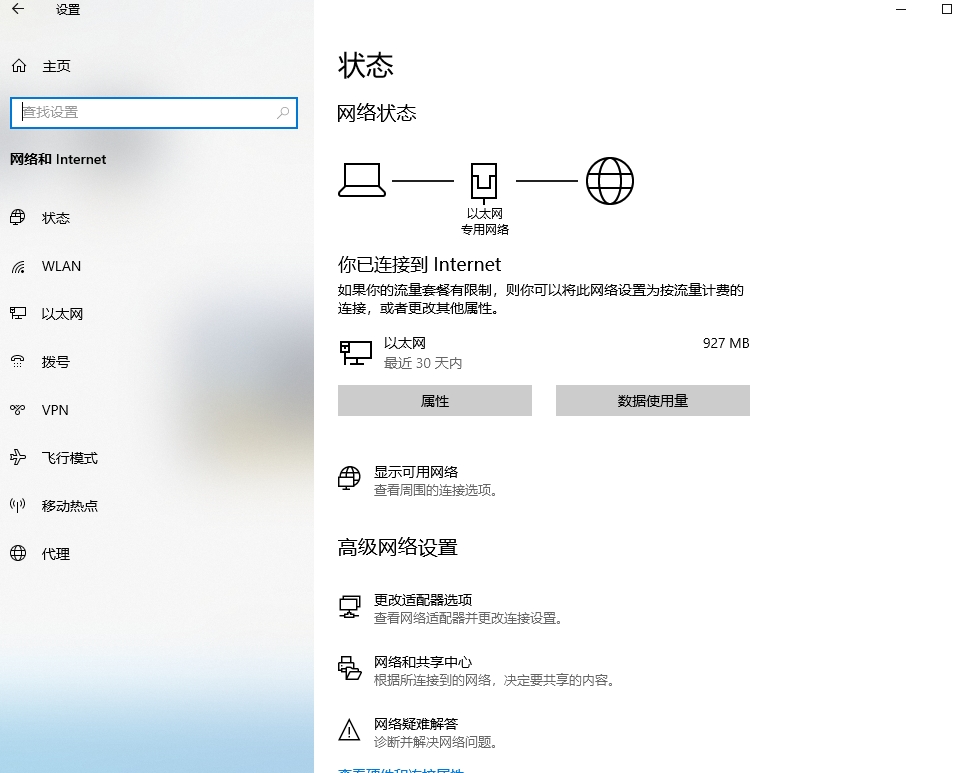Click the 以太网 connection computer icon

(x=356, y=352)
